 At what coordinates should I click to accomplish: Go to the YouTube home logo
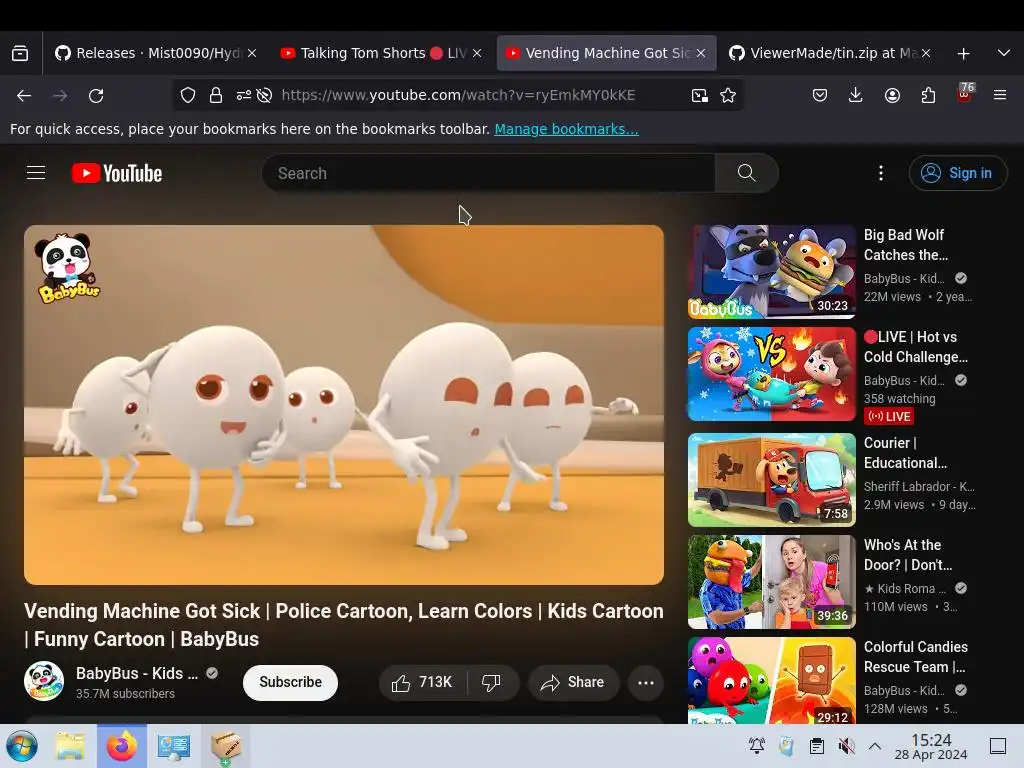click(x=117, y=173)
